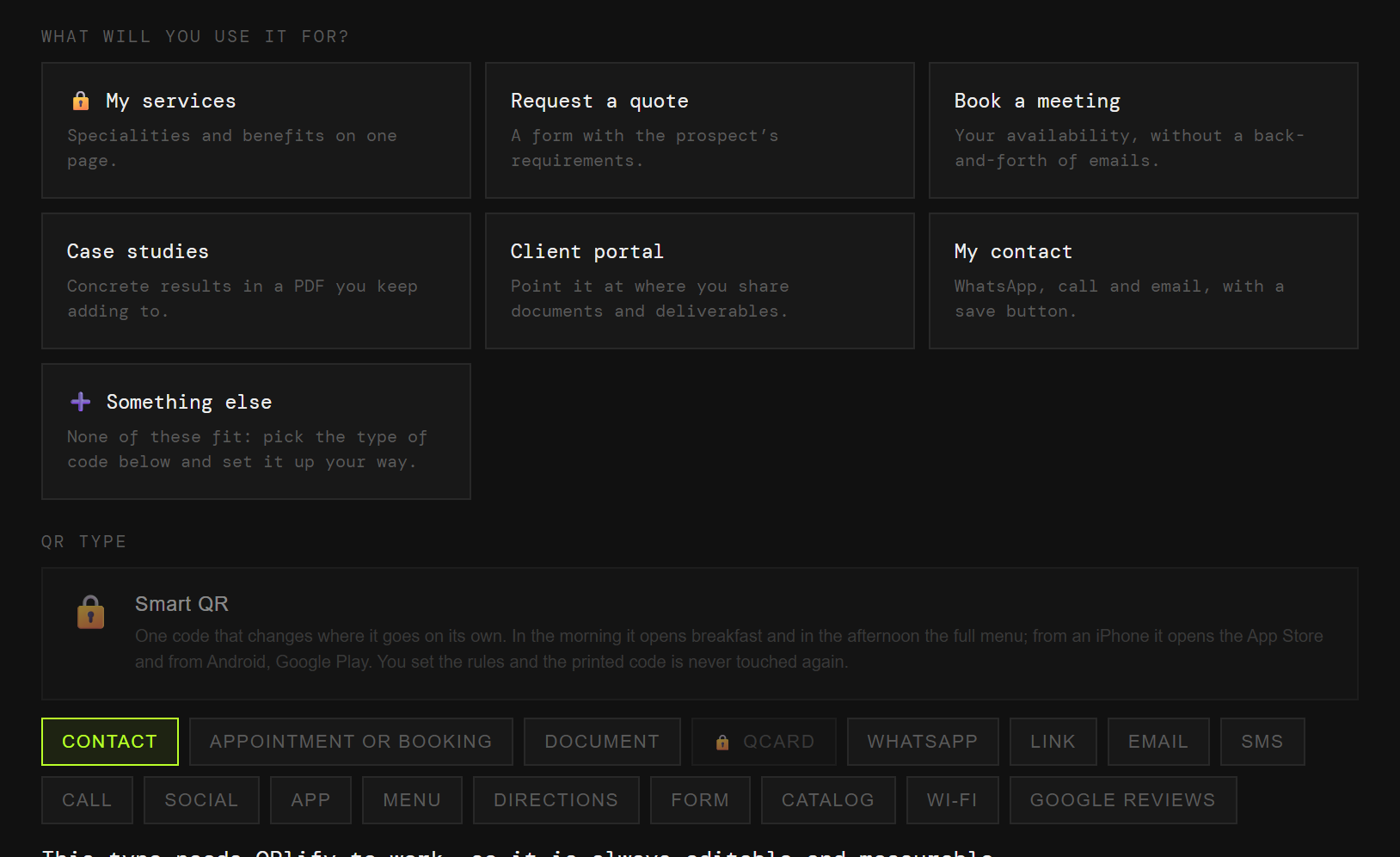Image resolution: width=1400 pixels, height=857 pixels.
Task: Open the Smart QR type panel
Action: [700, 633]
